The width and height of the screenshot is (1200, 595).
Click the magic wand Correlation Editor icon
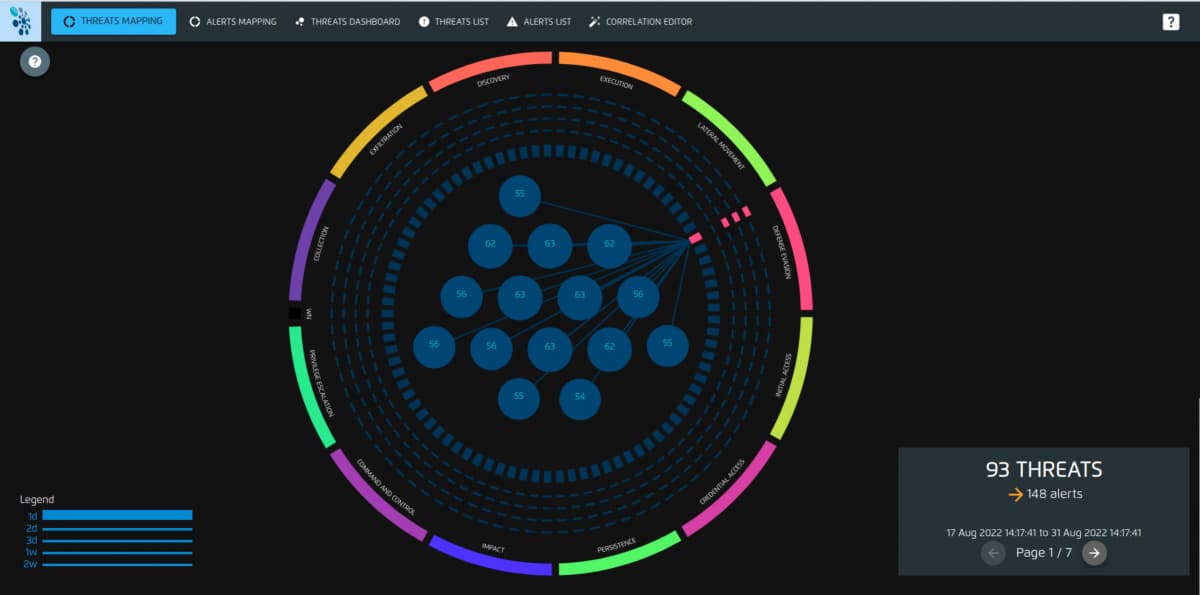point(595,22)
